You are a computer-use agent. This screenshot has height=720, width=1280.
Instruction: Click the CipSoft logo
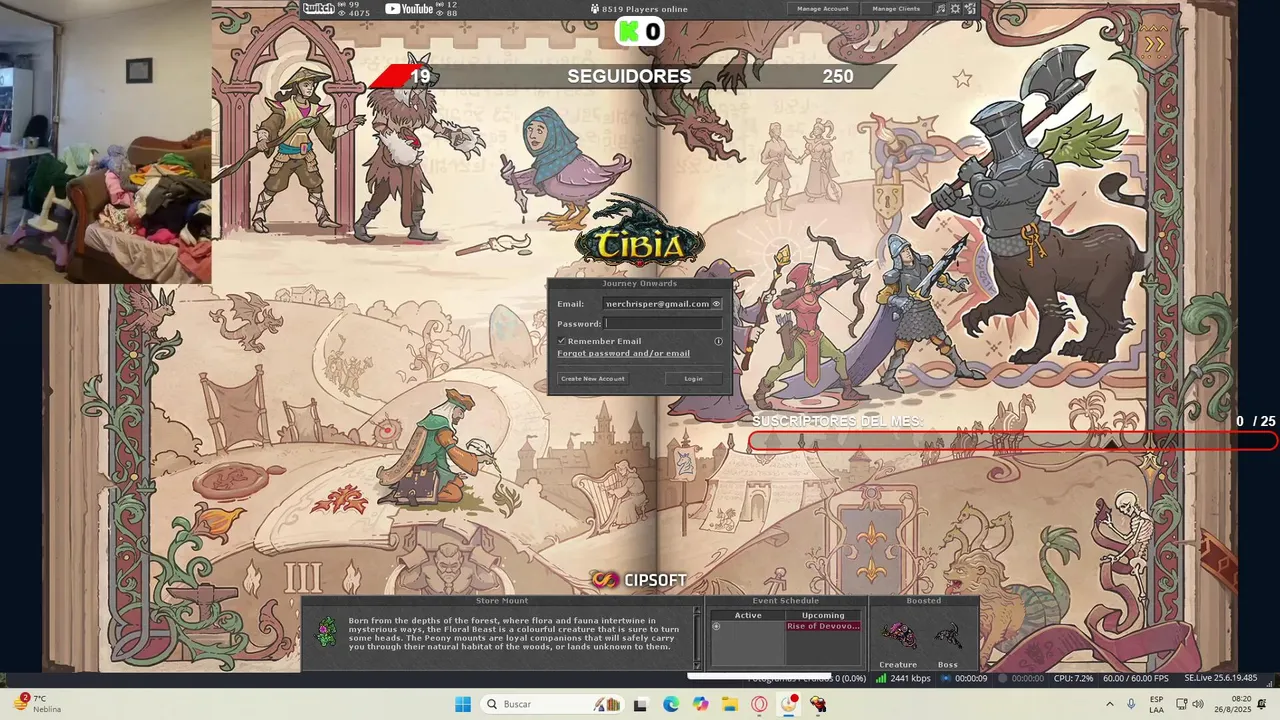tap(638, 580)
